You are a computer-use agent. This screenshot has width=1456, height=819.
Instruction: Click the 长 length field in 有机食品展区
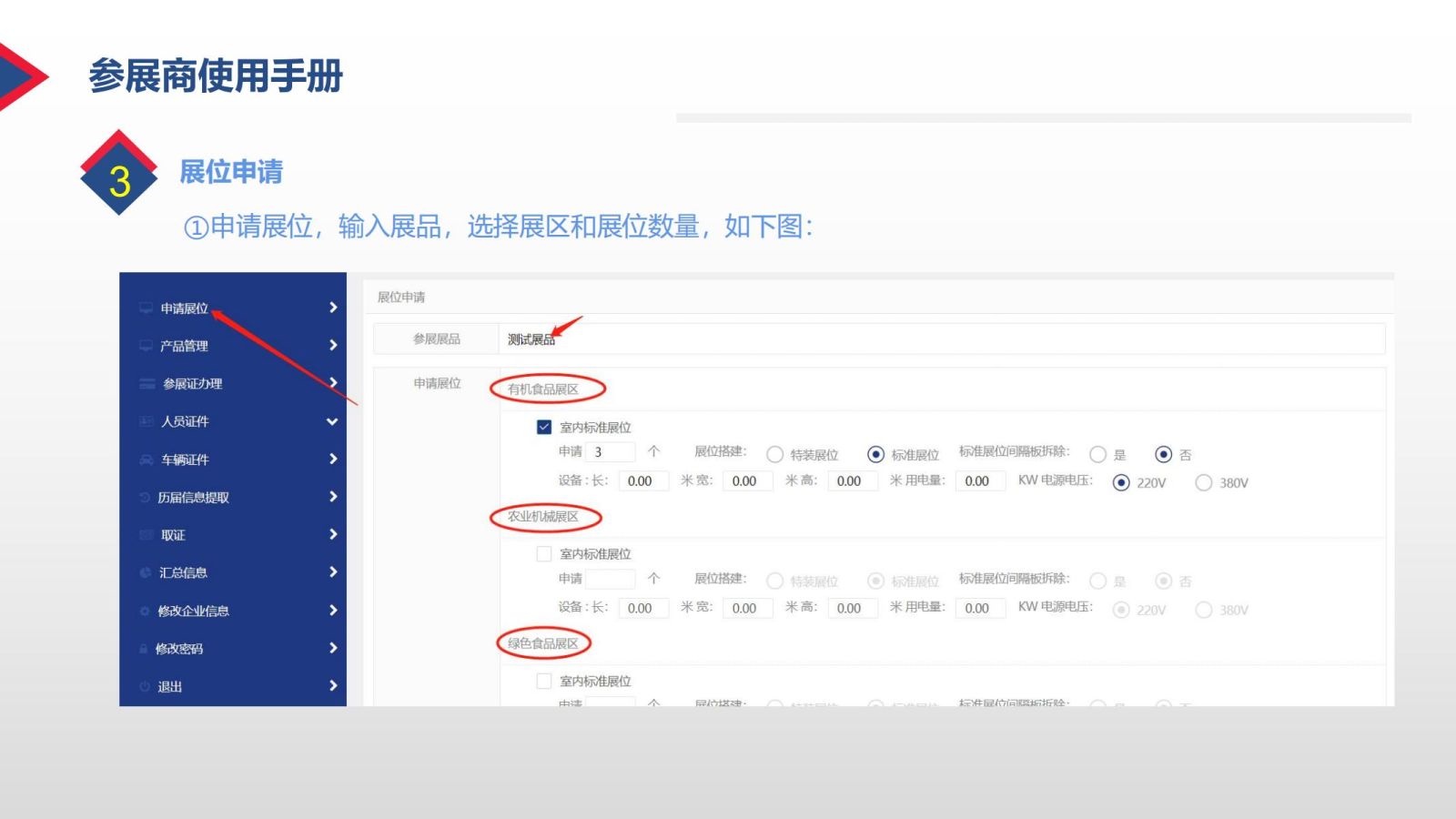[643, 480]
